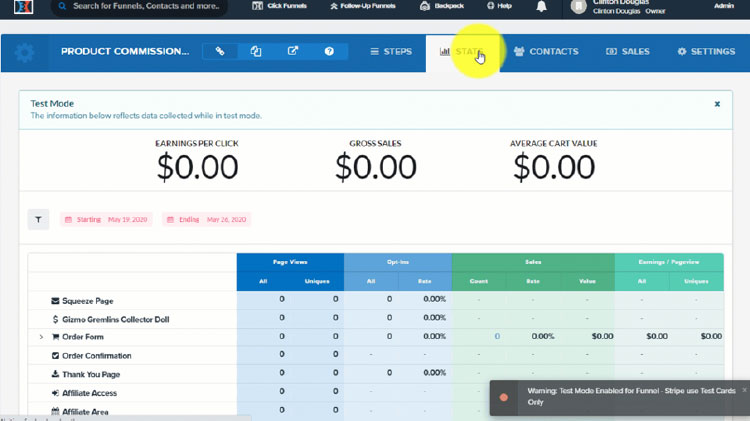Open Clinton Douglas account avatar
Screen dimensions: 750x421
click(x=578, y=6)
